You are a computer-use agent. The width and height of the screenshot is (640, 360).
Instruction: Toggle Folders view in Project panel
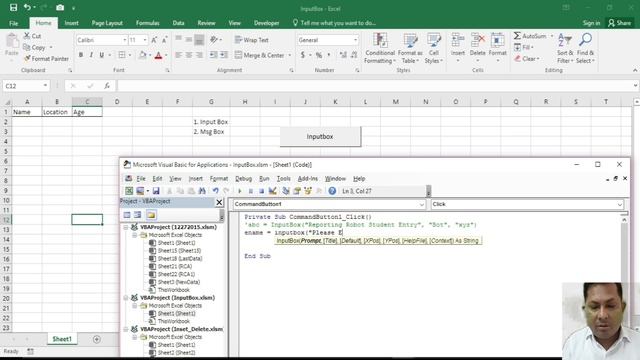(x=151, y=215)
